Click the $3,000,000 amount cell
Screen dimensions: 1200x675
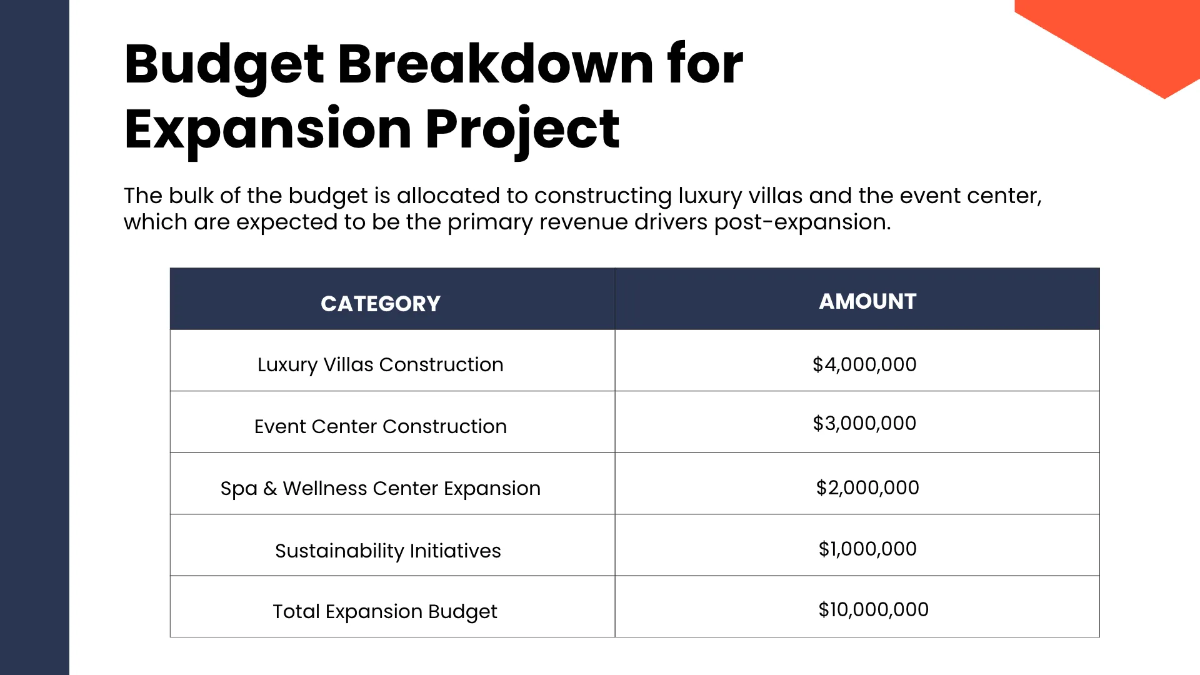click(x=864, y=424)
